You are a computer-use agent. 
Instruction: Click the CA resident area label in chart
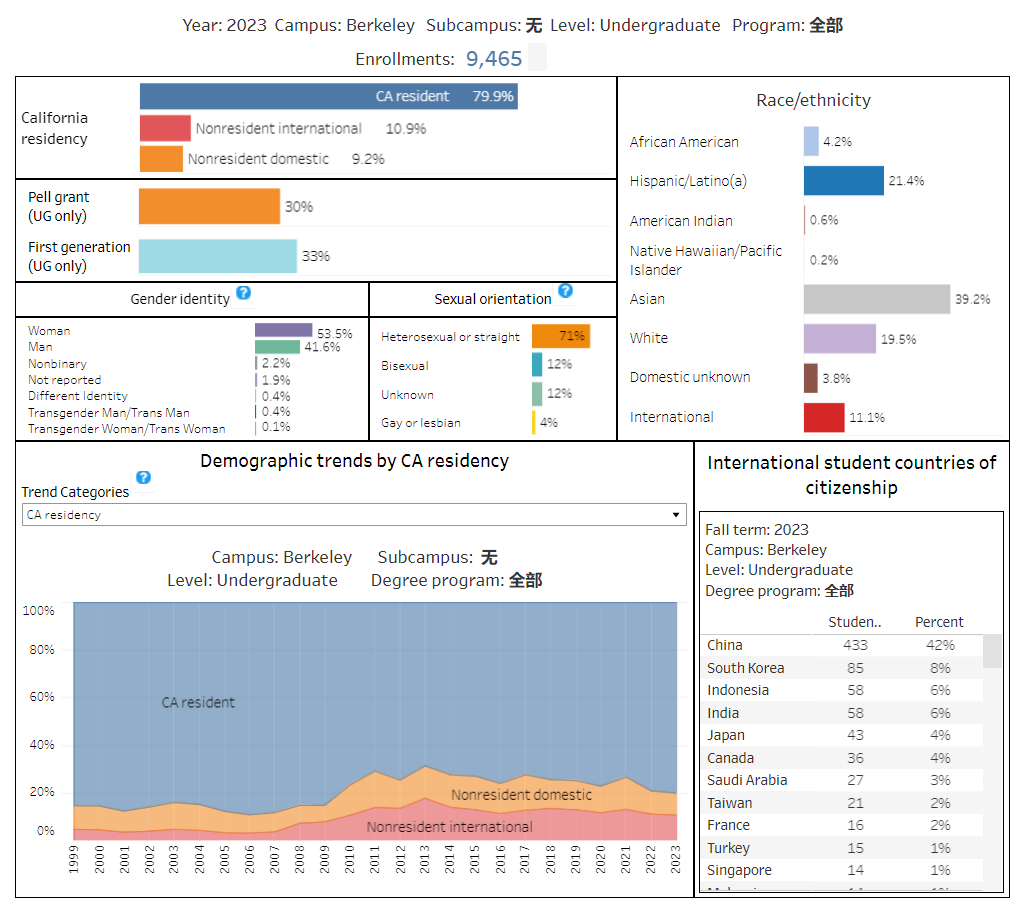click(x=198, y=702)
